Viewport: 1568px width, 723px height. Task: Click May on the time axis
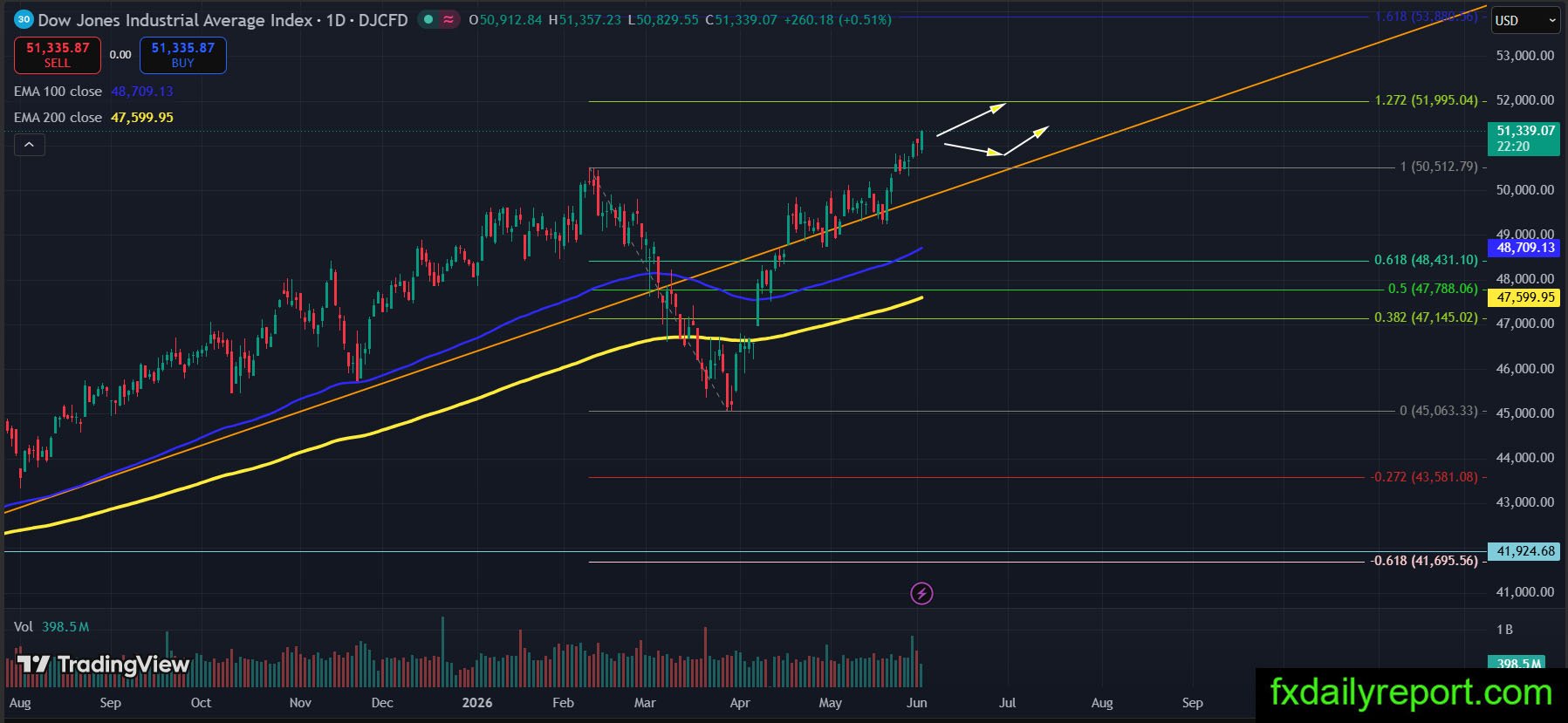coord(831,703)
